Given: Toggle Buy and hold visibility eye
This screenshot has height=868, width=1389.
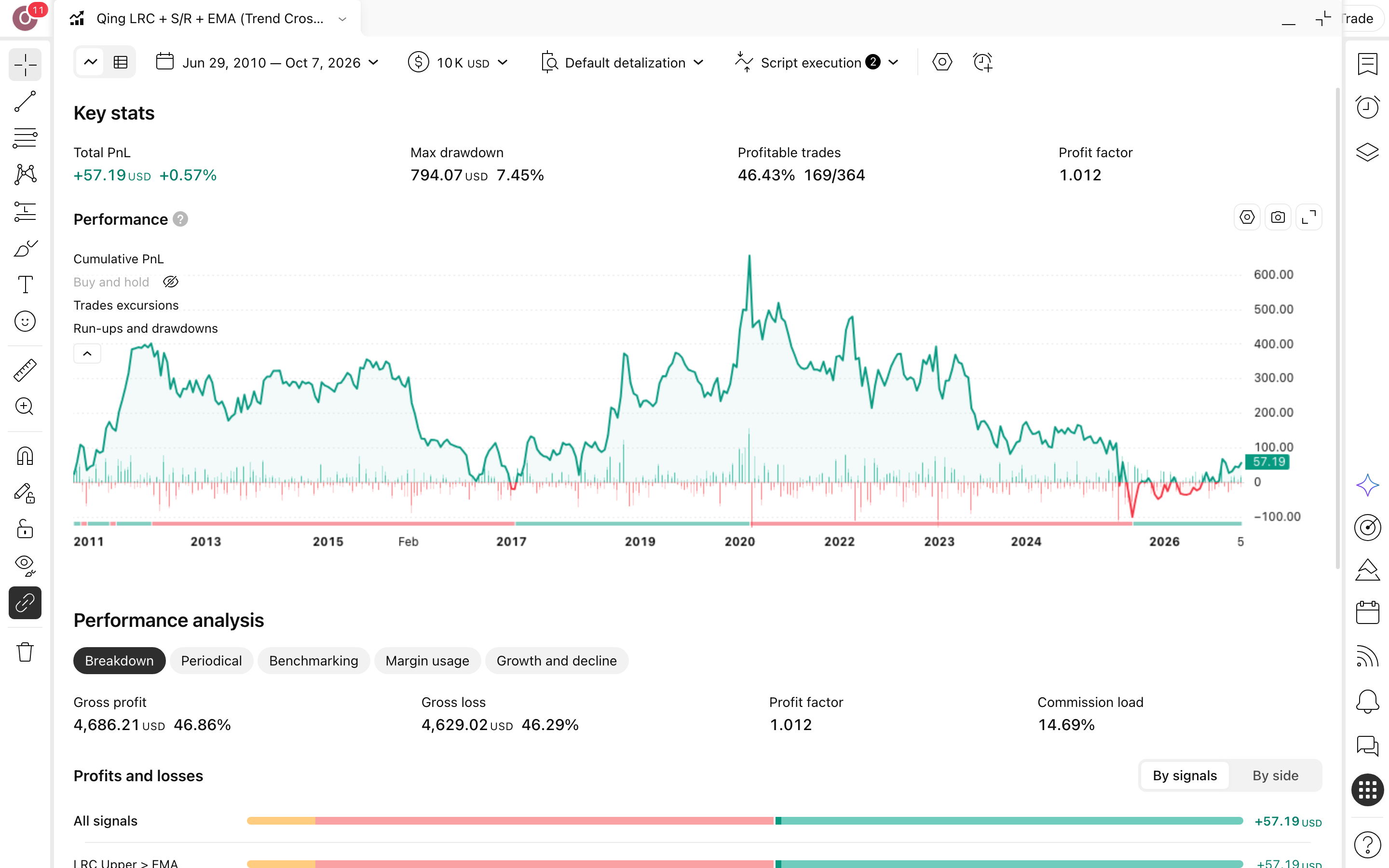Looking at the screenshot, I should (x=170, y=282).
